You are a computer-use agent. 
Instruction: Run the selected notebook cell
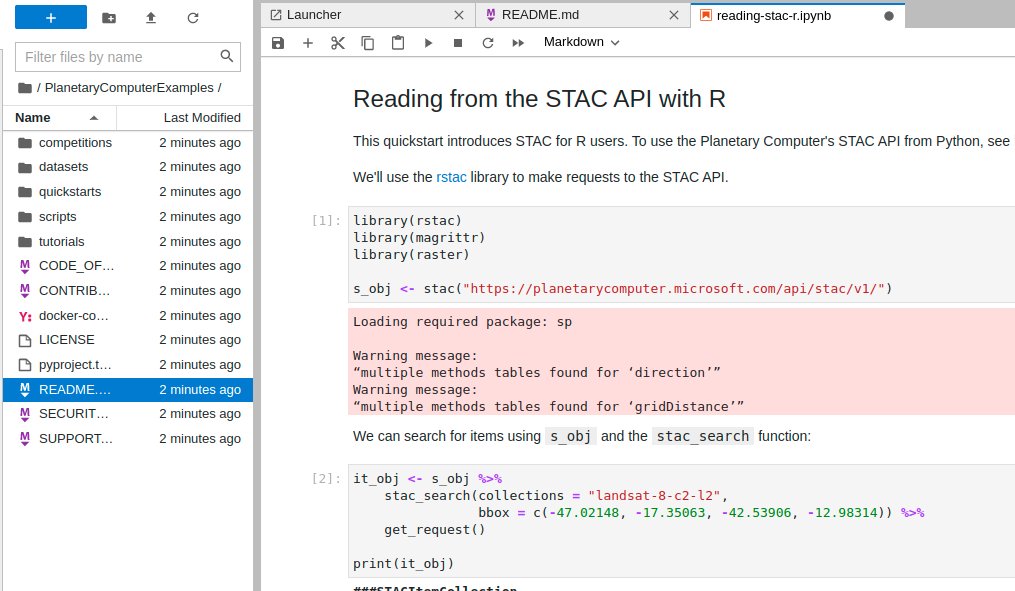pos(428,42)
